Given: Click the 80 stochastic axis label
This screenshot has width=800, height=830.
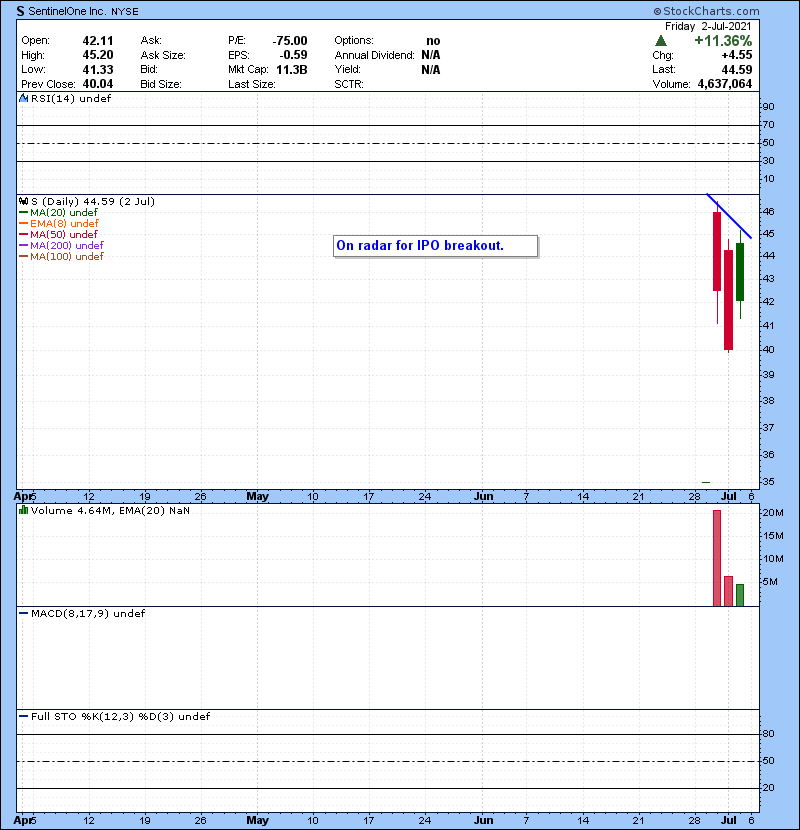Looking at the screenshot, I should tap(768, 734).
